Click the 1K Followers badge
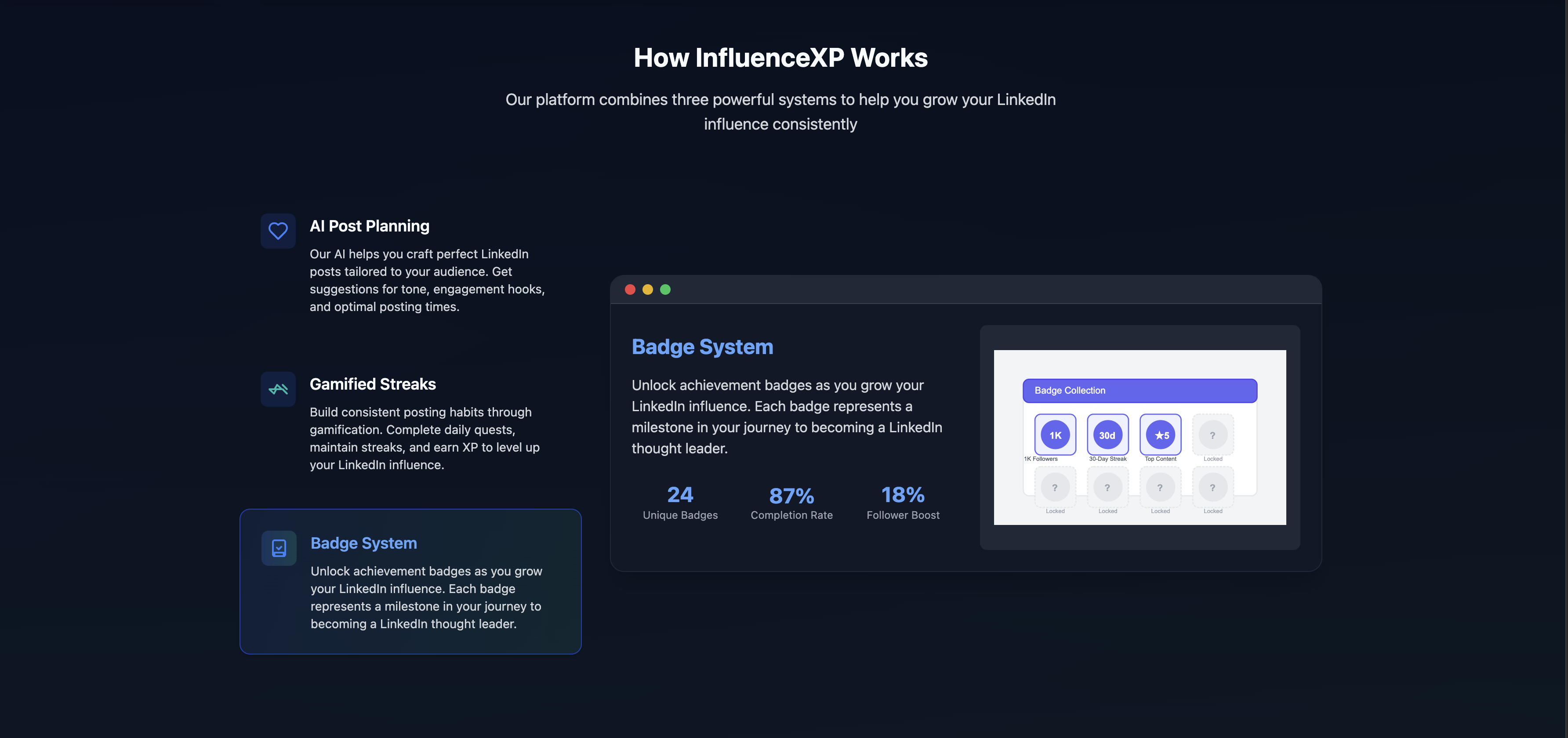 coord(1055,434)
